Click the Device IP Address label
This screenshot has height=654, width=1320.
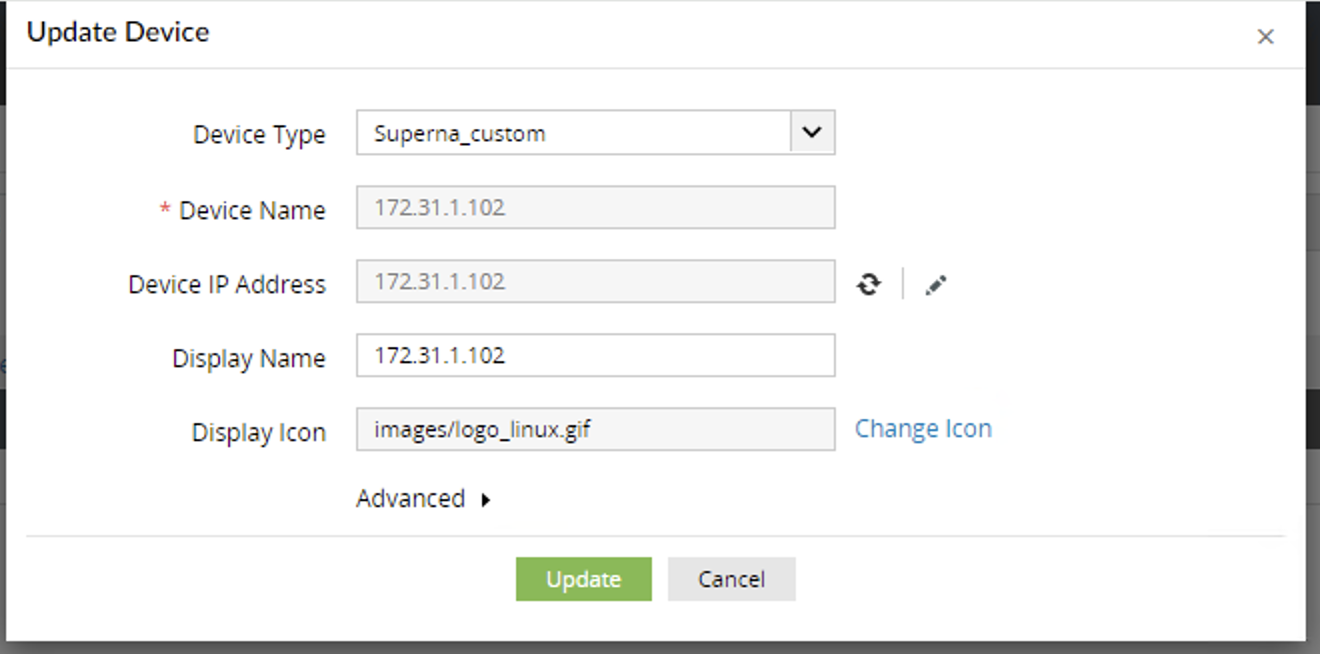pos(227,285)
